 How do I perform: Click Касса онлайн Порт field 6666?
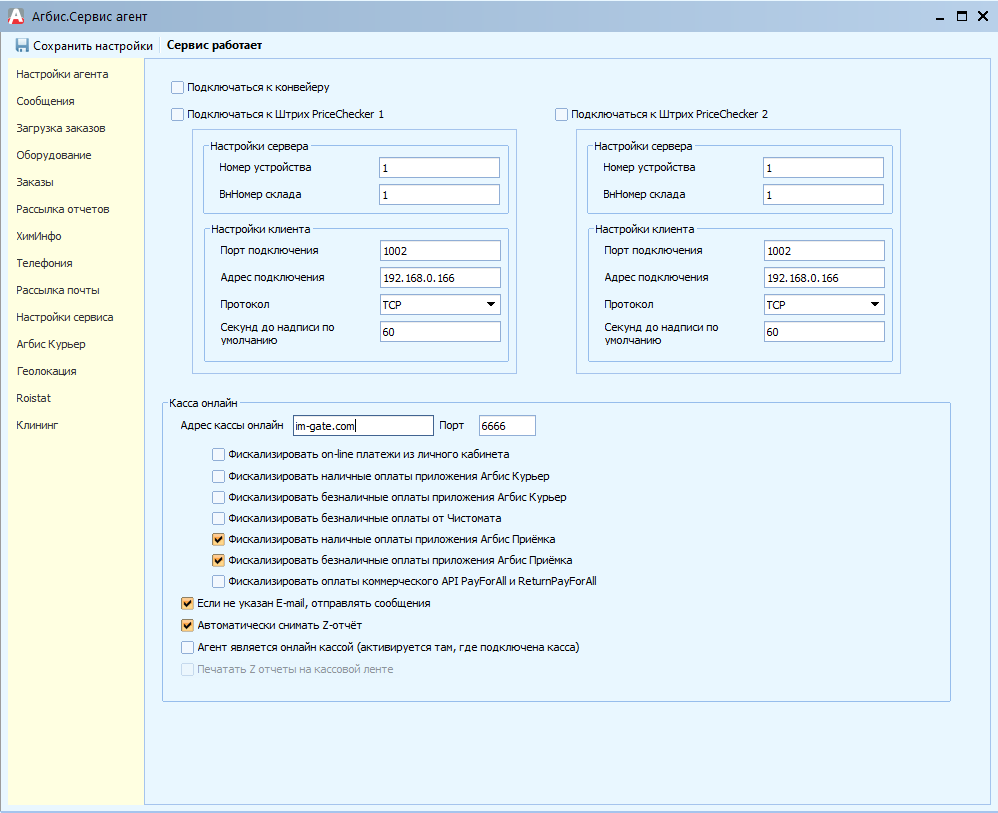click(x=507, y=426)
